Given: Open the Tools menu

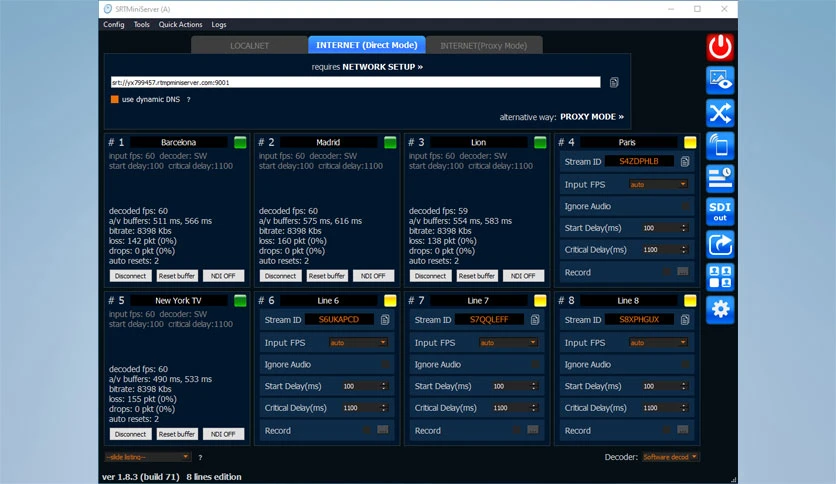Looking at the screenshot, I should (x=141, y=25).
